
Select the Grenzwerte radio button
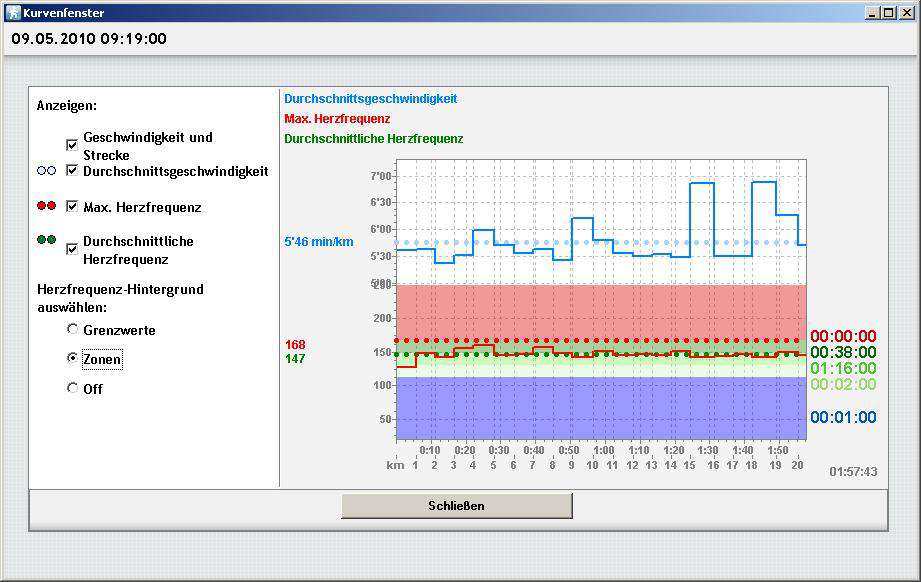[x=72, y=329]
